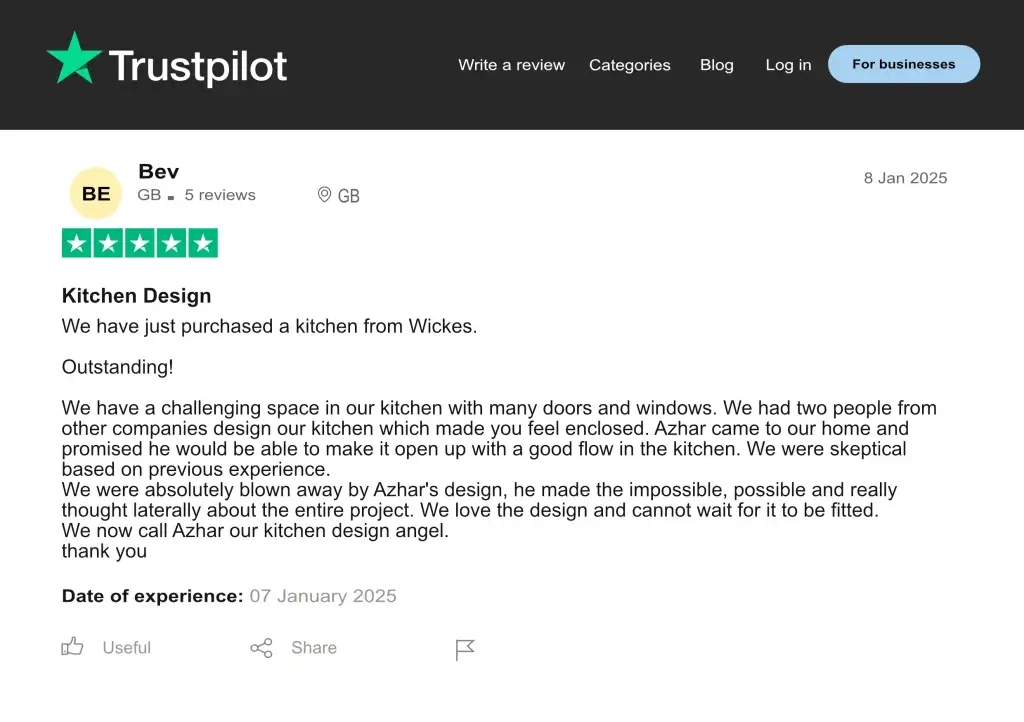Click the third star of the review rating
Viewport: 1024px width, 722px height.
pyautogui.click(x=140, y=242)
